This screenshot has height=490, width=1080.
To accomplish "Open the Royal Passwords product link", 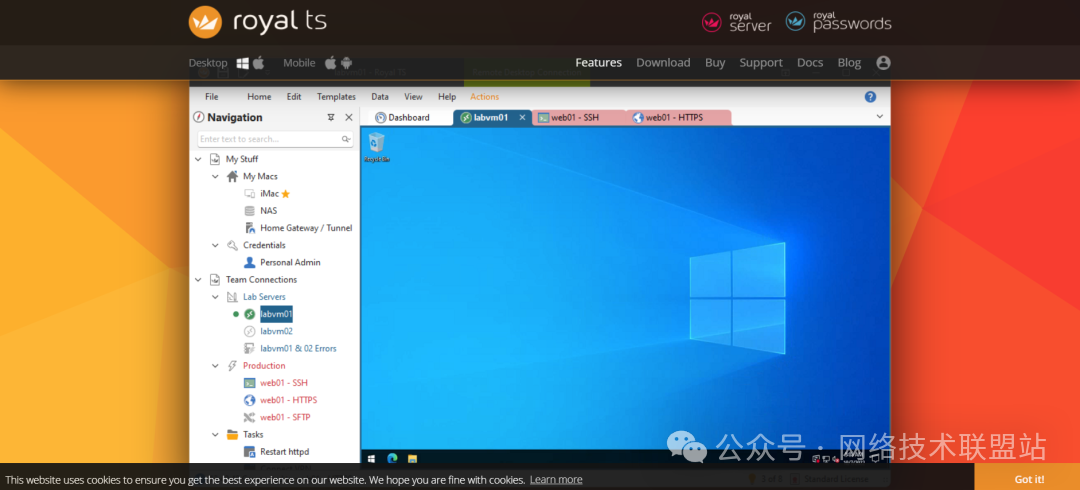I will point(838,22).
